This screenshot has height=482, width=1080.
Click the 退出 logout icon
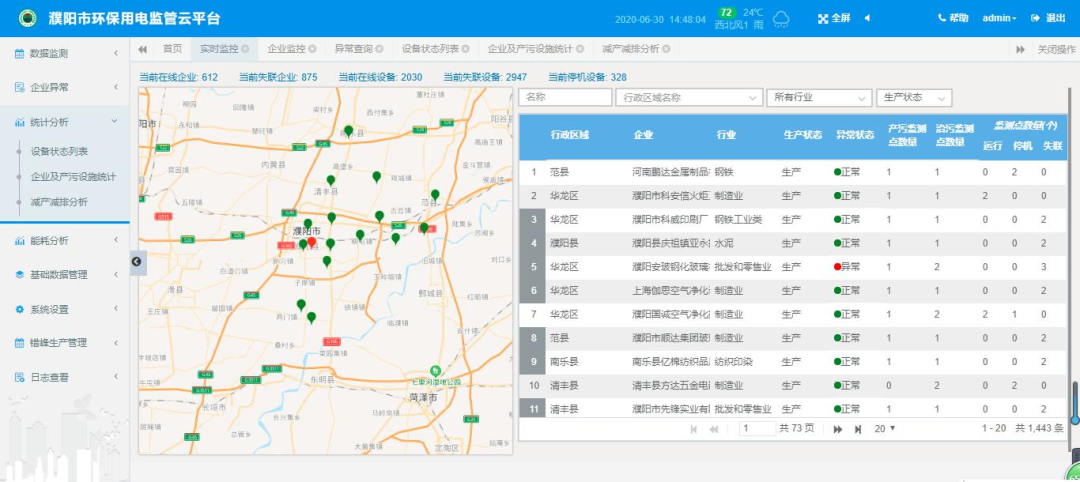(x=1035, y=19)
